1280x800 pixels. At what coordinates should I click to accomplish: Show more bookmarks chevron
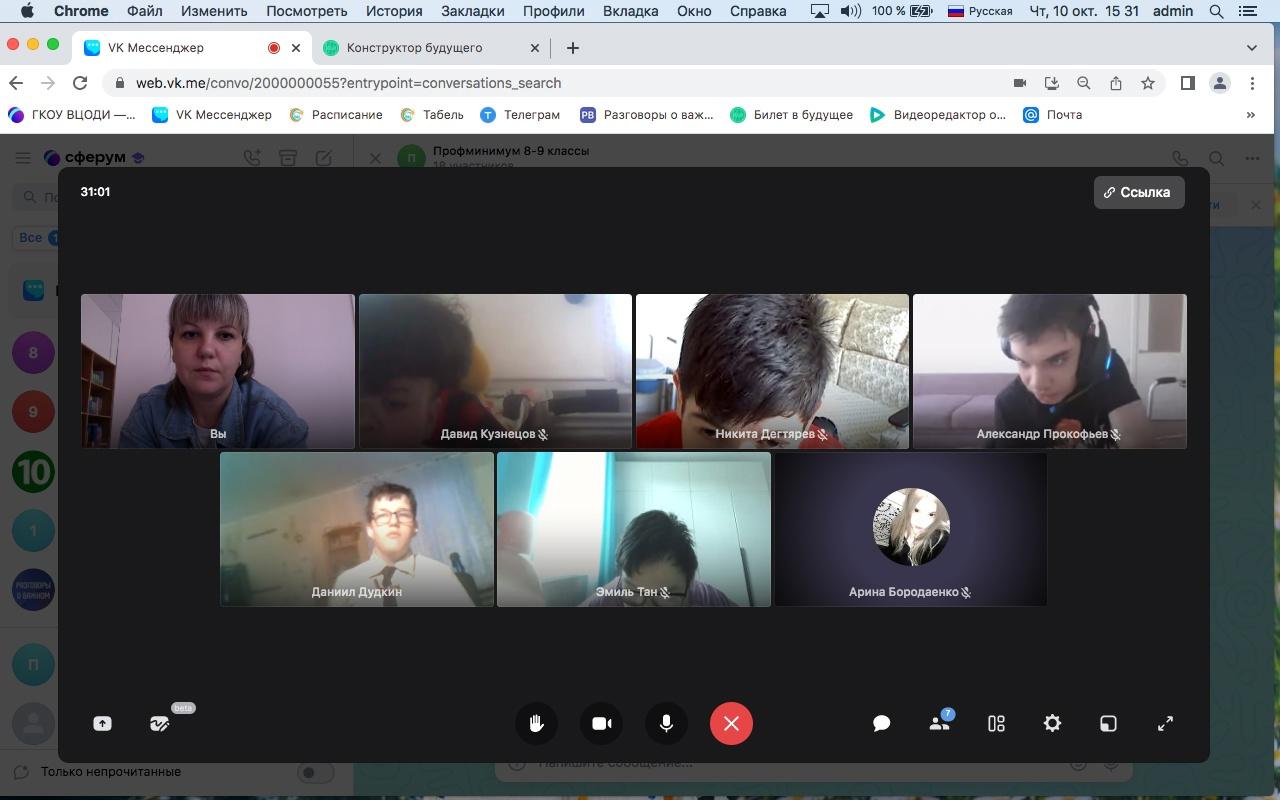(1250, 114)
